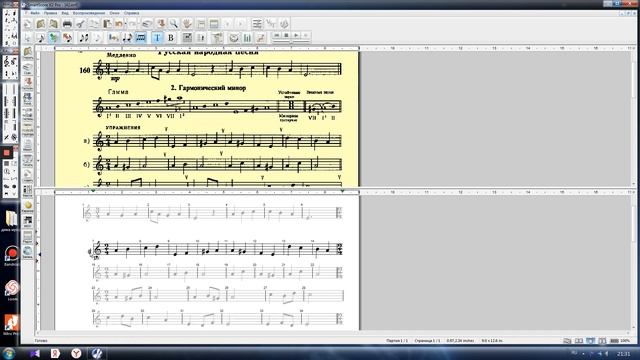Click the highlighted staff in the lower score pane
Screen dimensions: 640x360
click(x=218, y=249)
